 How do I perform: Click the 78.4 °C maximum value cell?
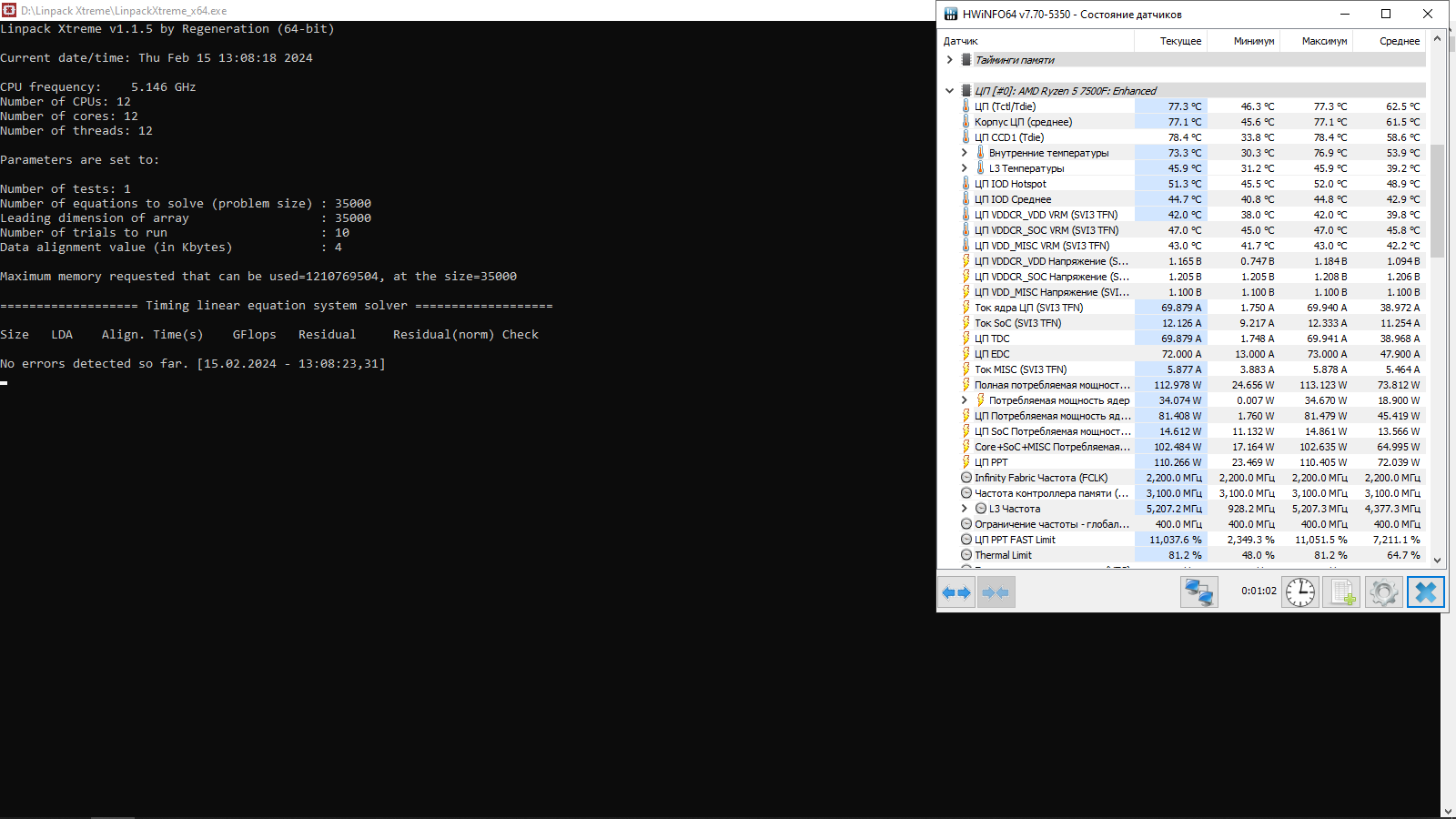(1317, 137)
